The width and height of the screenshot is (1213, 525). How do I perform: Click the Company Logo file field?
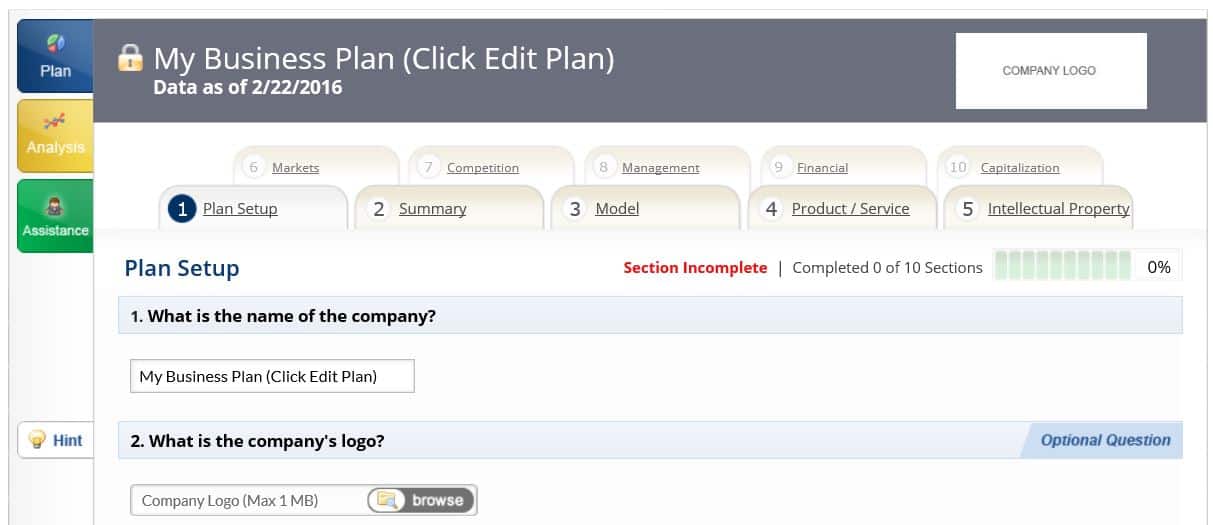[250, 500]
